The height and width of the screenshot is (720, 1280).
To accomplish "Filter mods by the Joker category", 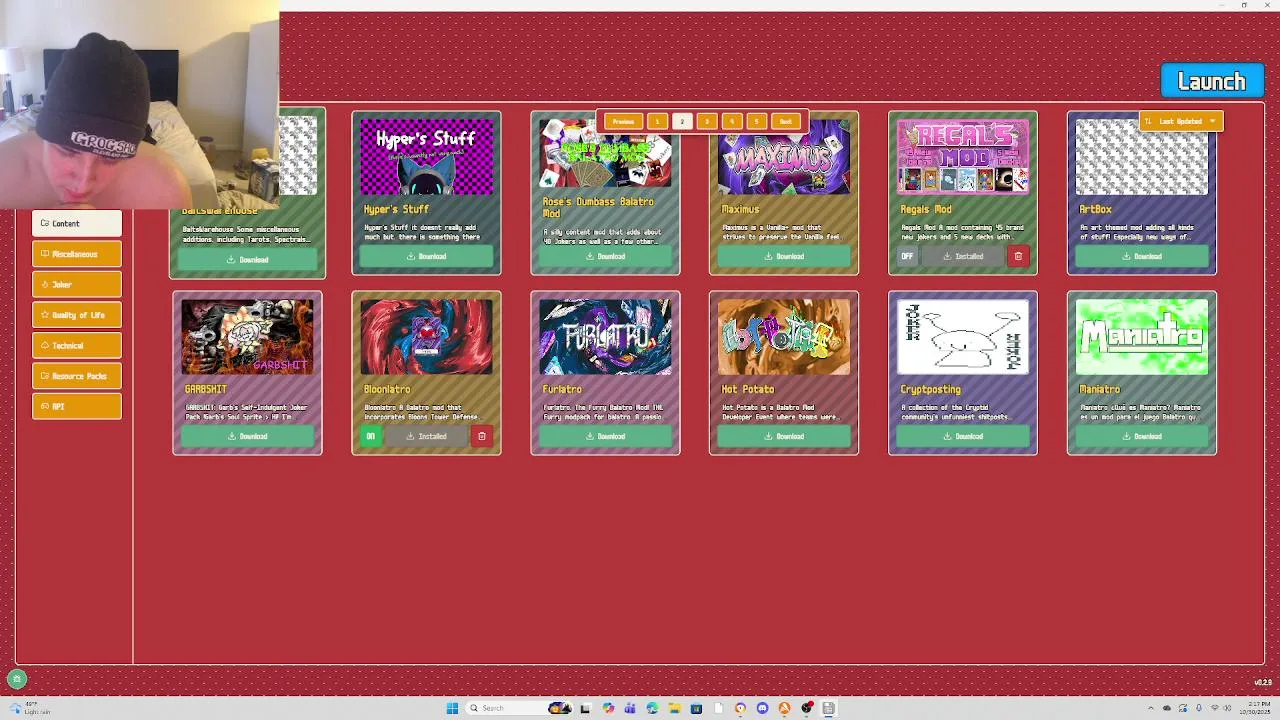I will (x=77, y=284).
